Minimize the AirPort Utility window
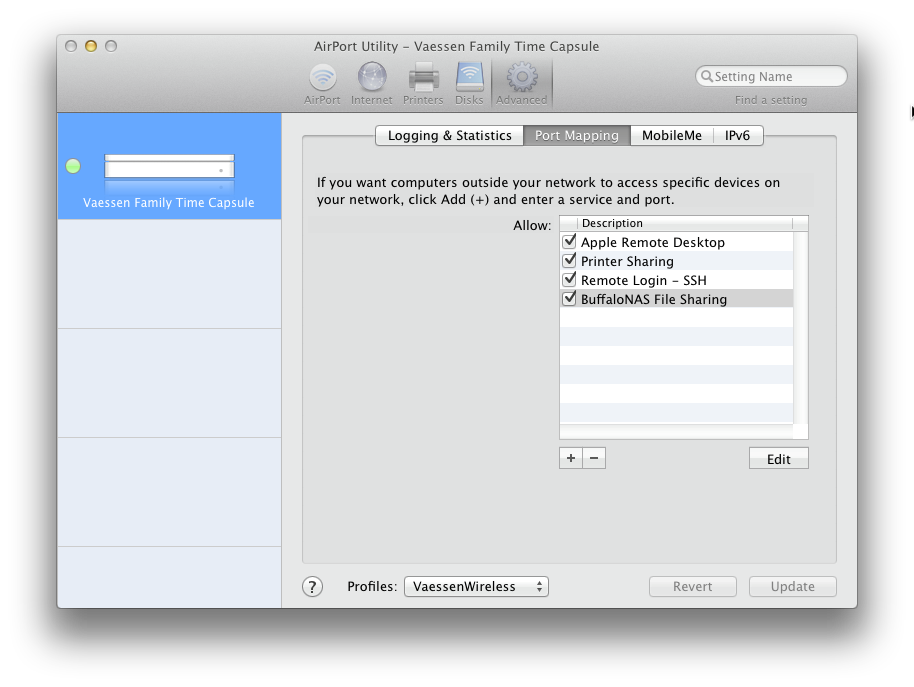 pyautogui.click(x=91, y=46)
